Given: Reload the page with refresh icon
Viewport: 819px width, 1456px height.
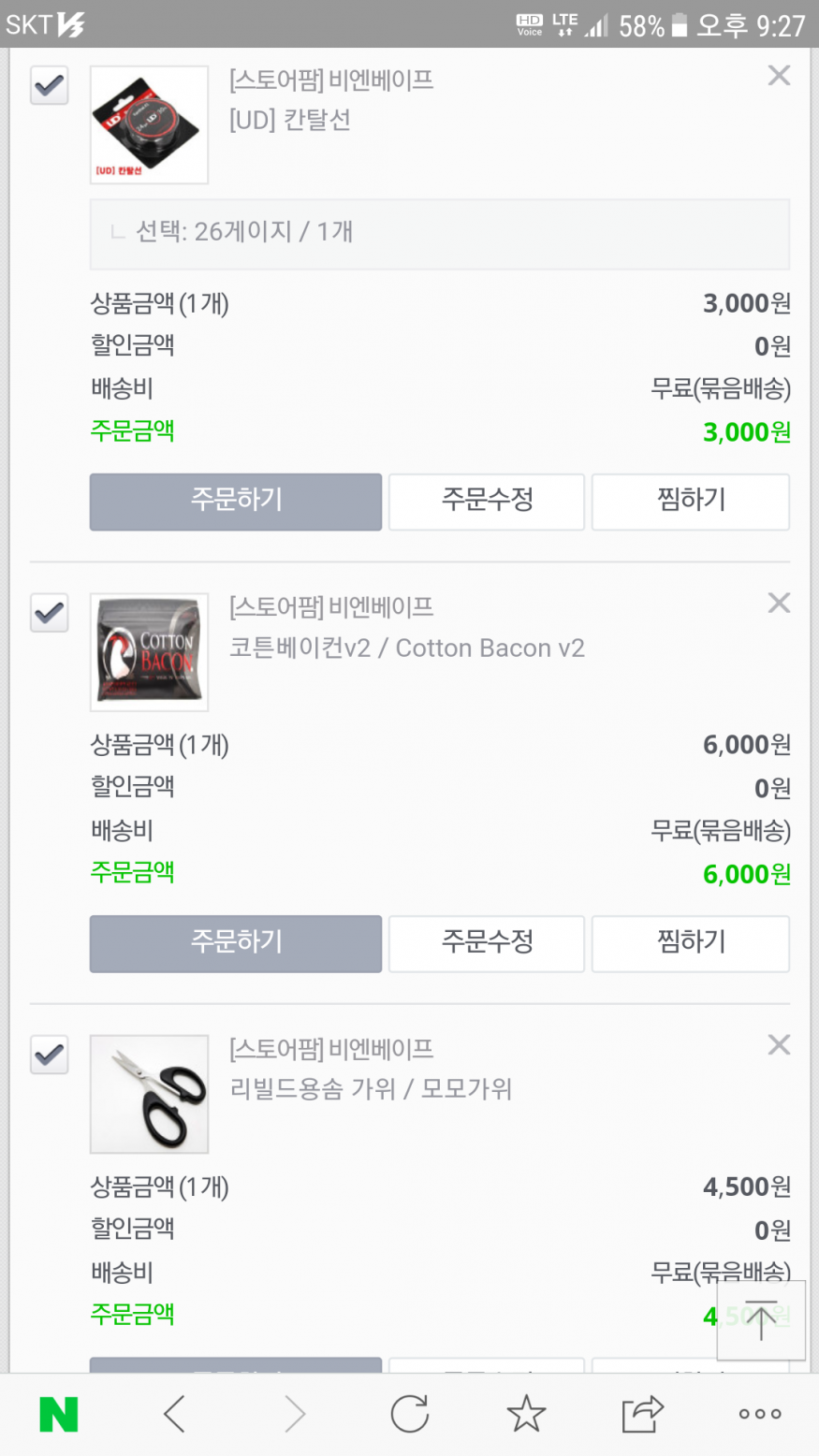Looking at the screenshot, I should [410, 1415].
